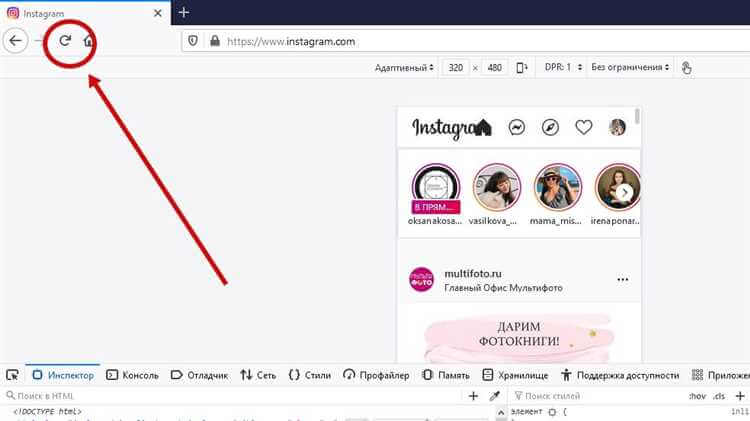
Task: Open multifoto.ru profile avatar
Action: pos(421,279)
